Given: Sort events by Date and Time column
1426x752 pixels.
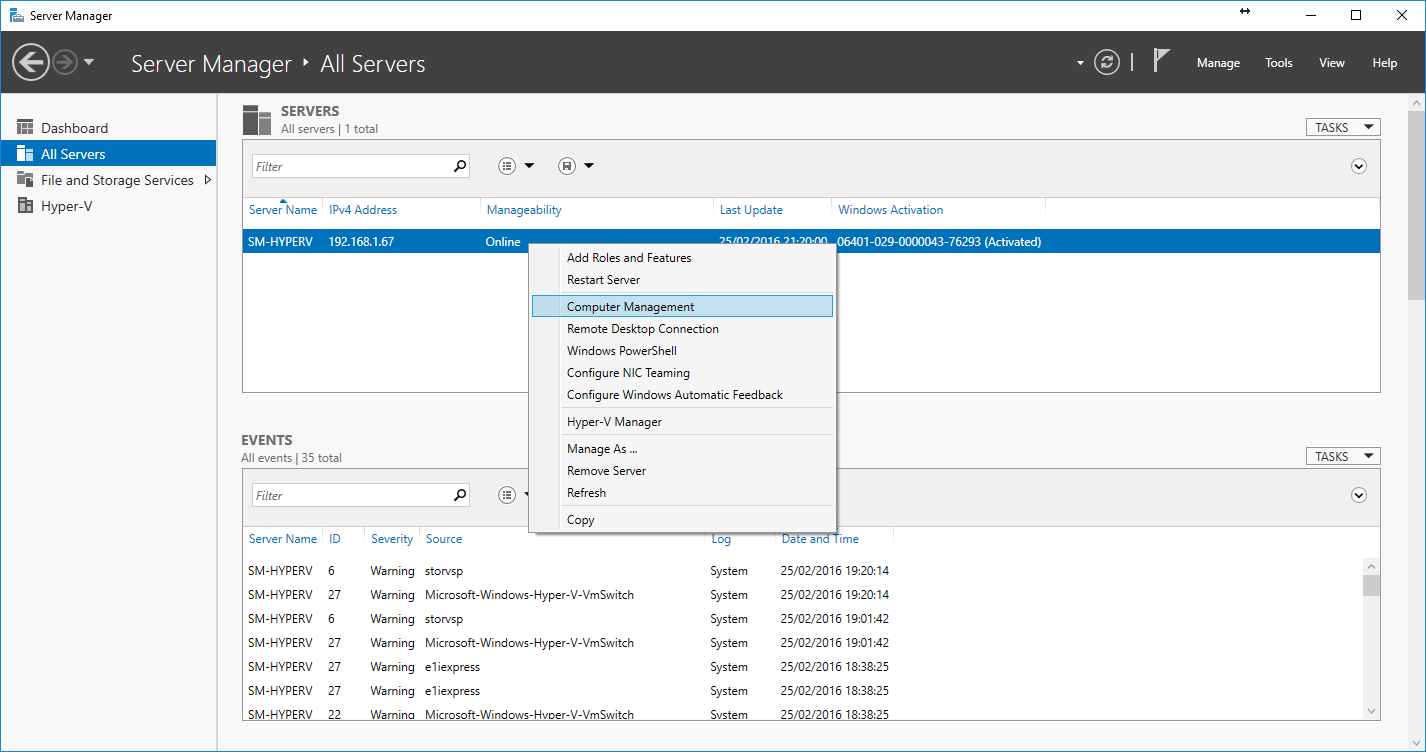Looking at the screenshot, I should [x=820, y=539].
